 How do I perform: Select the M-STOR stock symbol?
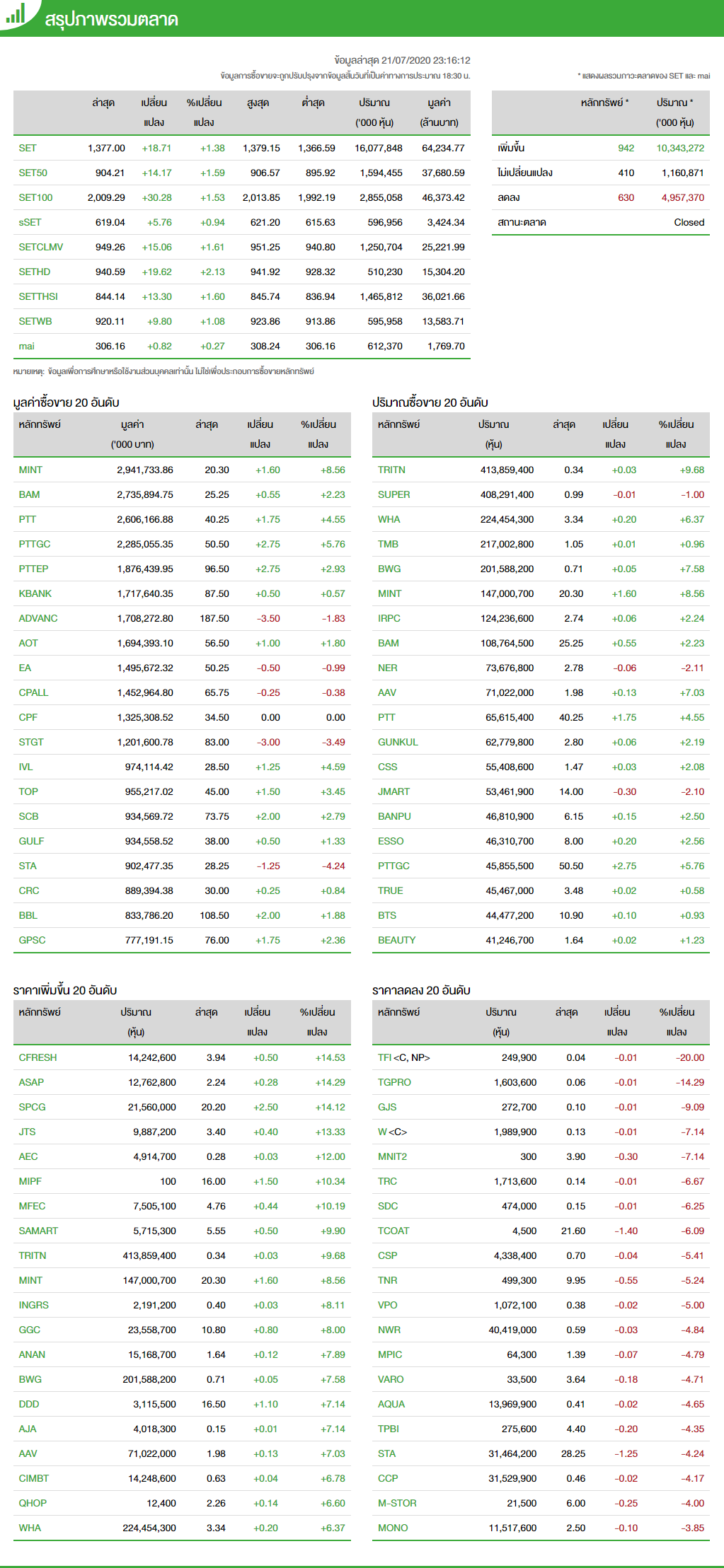[397, 1503]
